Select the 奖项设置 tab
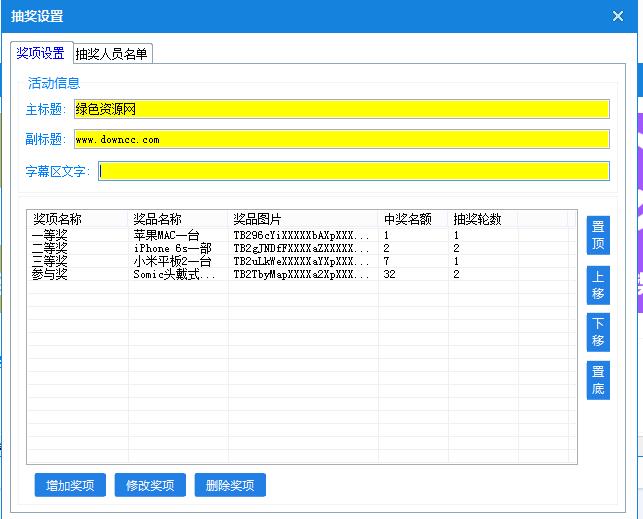 (41, 54)
